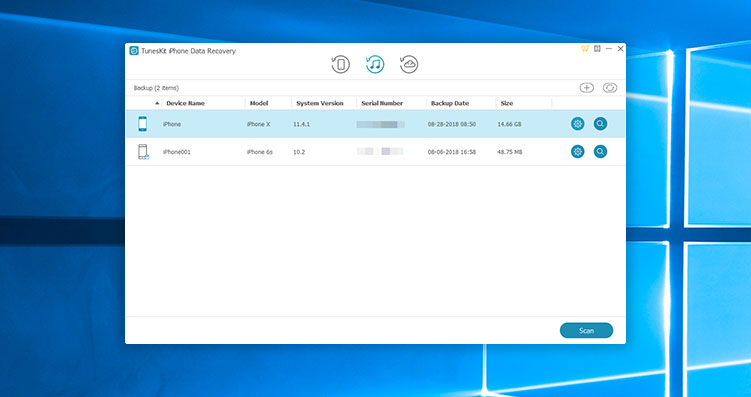Select the device name 'iPhone'

click(x=172, y=125)
